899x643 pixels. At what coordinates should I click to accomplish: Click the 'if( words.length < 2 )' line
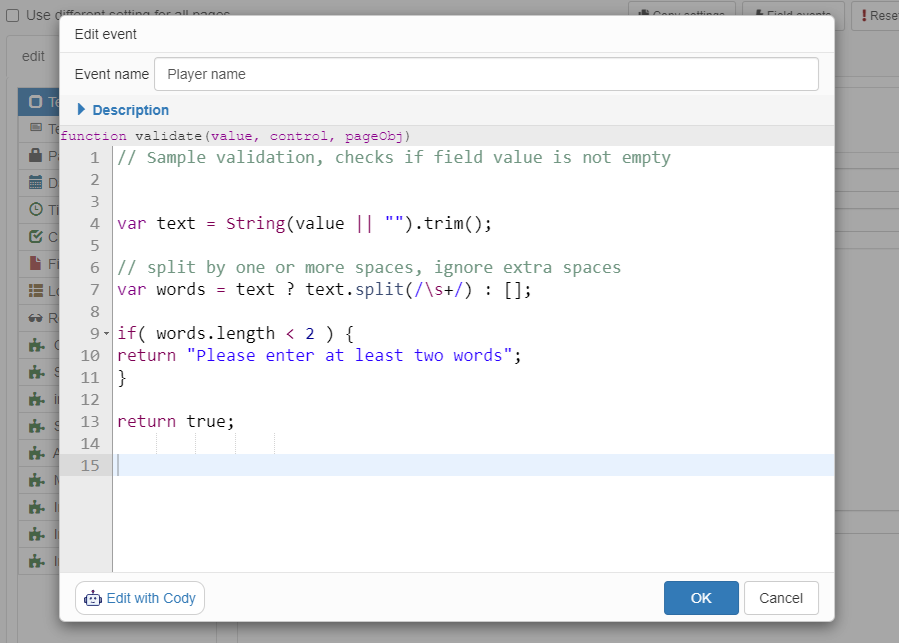tap(236, 333)
